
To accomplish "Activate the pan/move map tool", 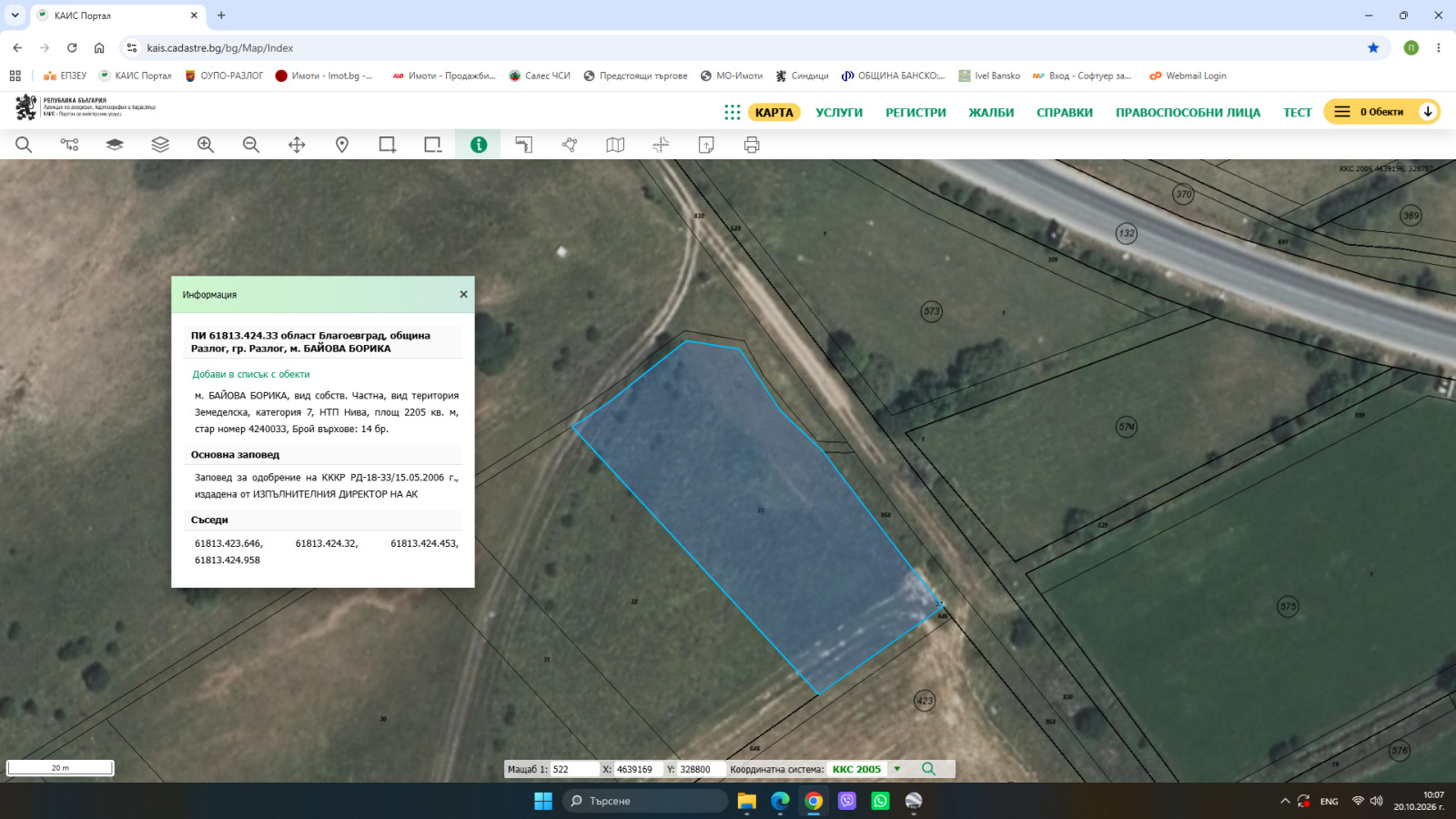I will 297,145.
